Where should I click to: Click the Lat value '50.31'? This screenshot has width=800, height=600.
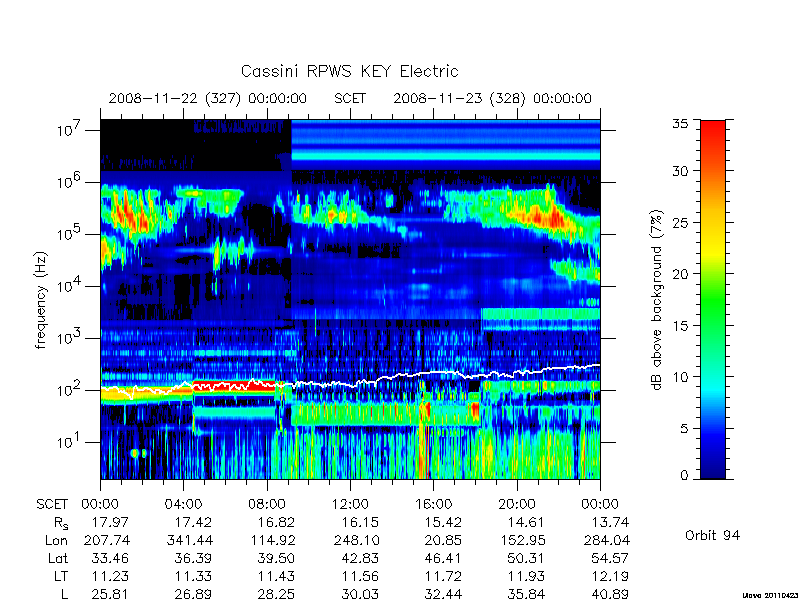pos(526,558)
